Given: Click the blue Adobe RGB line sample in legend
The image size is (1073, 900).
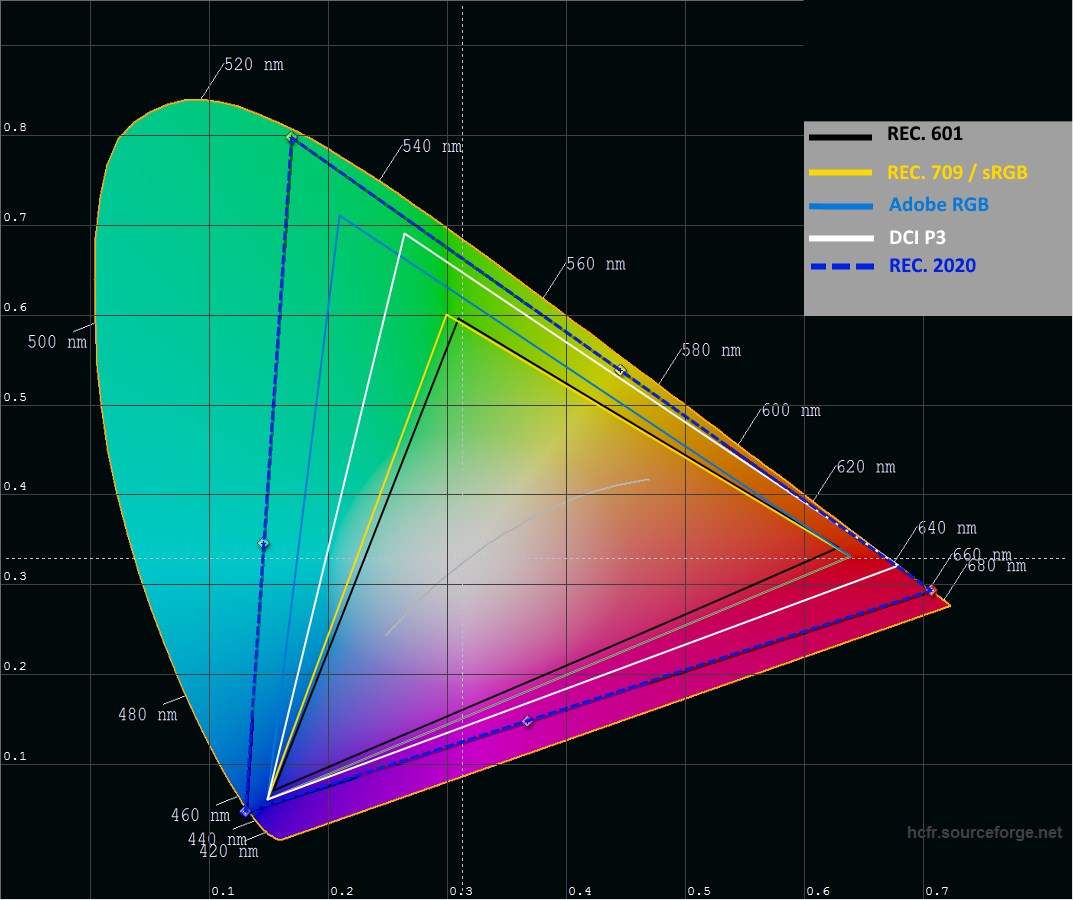Looking at the screenshot, I should tap(840, 206).
